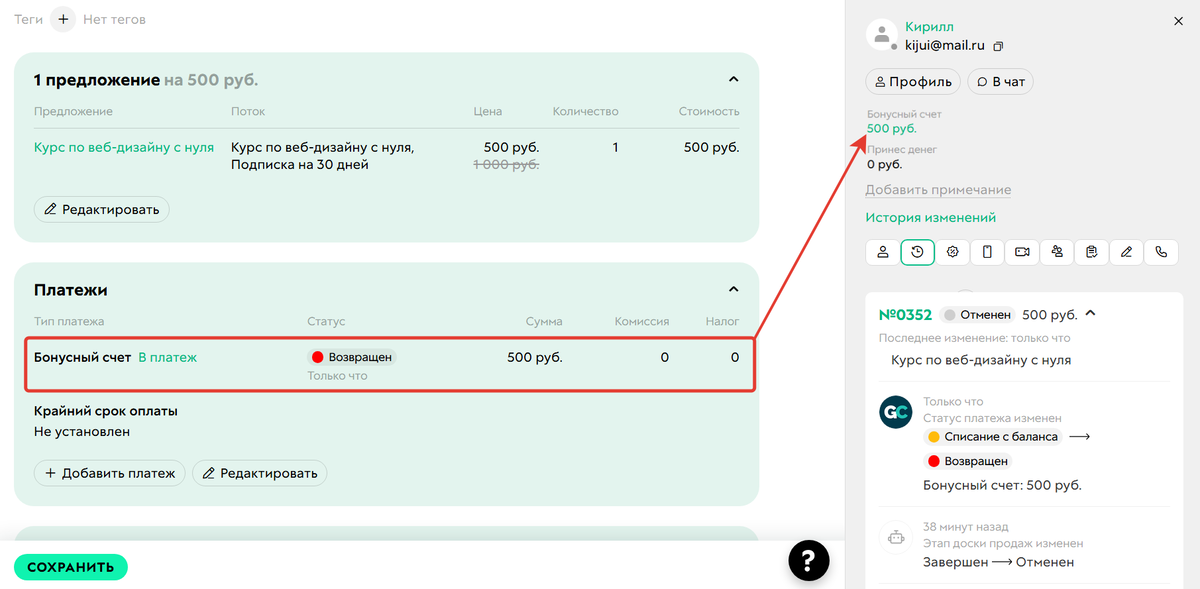Open the clipboard checklist tab icon
The width and height of the screenshot is (1200, 589).
(1092, 252)
